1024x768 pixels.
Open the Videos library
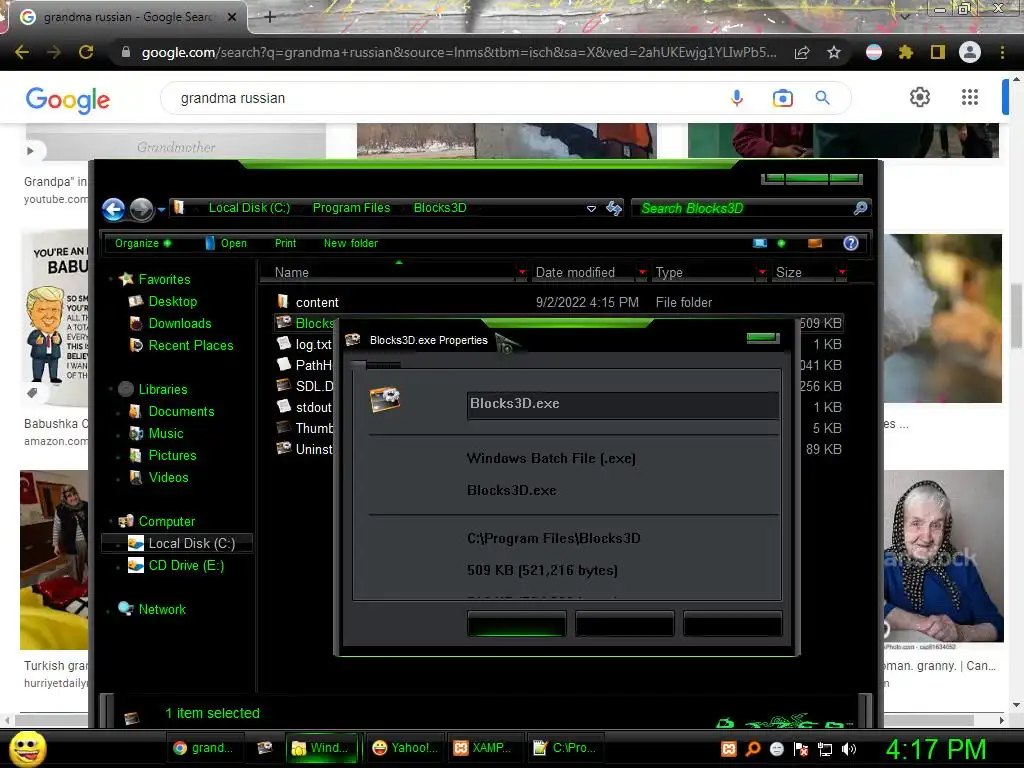(168, 477)
